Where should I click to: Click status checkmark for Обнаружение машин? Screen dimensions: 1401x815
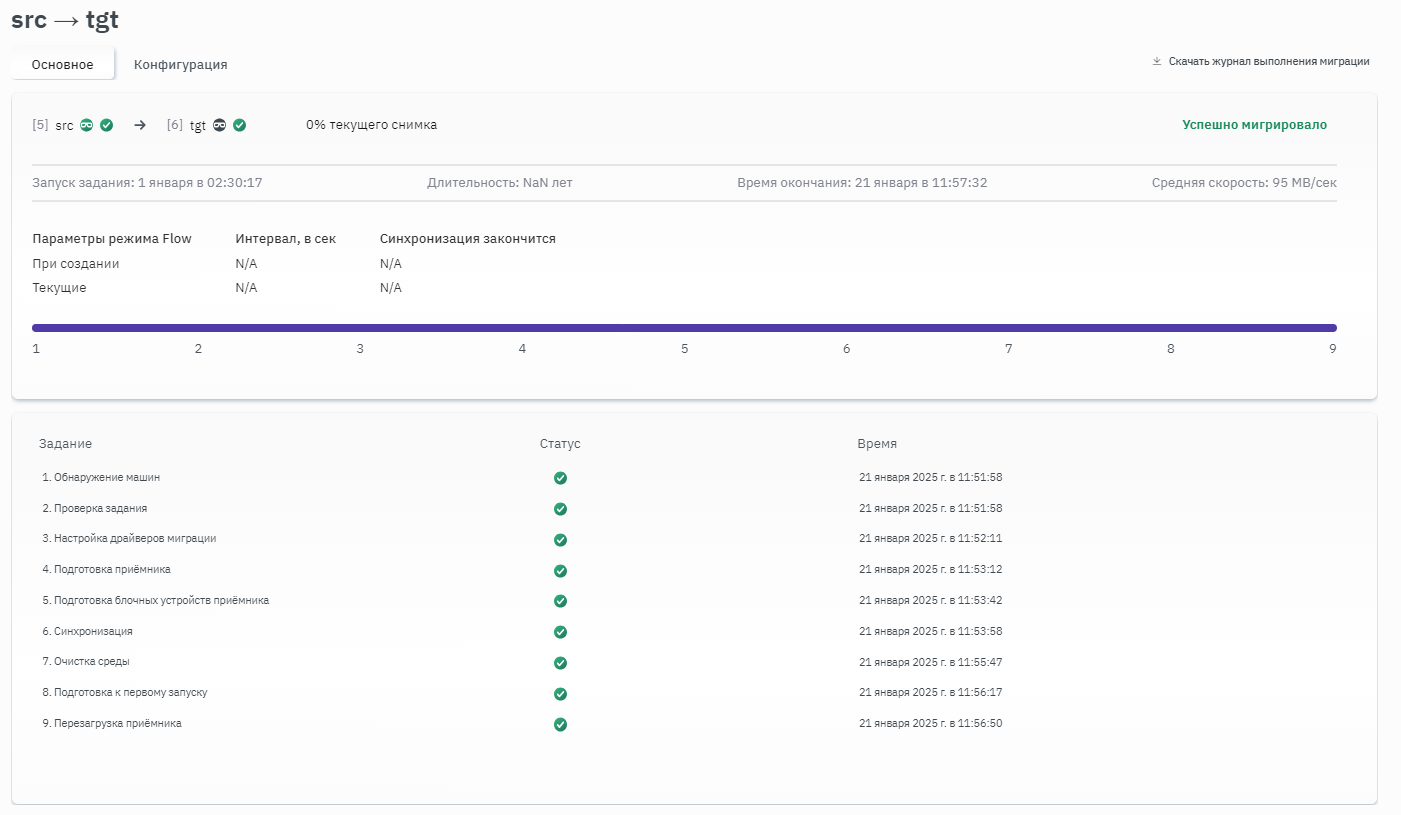point(560,478)
